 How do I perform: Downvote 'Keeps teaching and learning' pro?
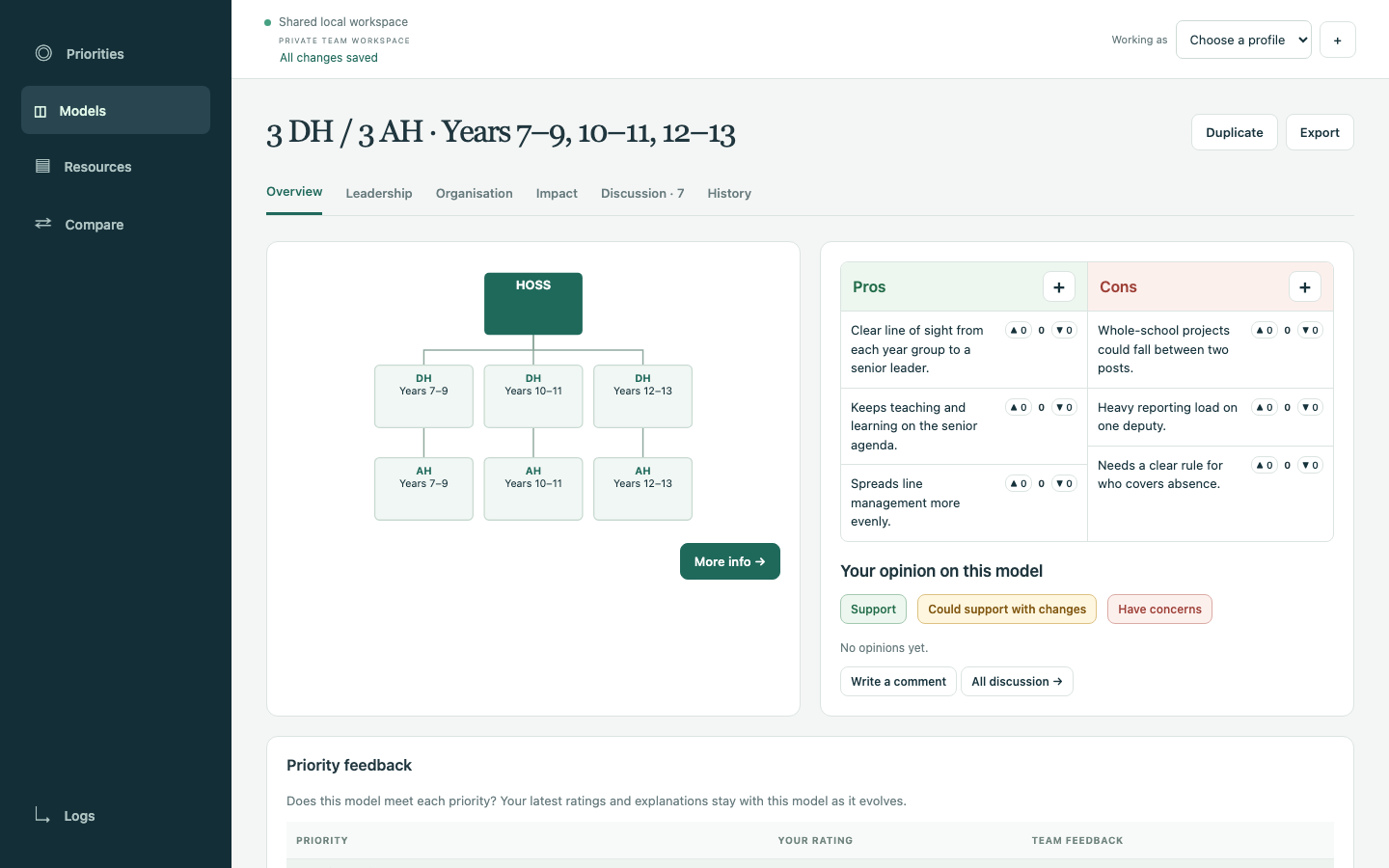(1064, 407)
